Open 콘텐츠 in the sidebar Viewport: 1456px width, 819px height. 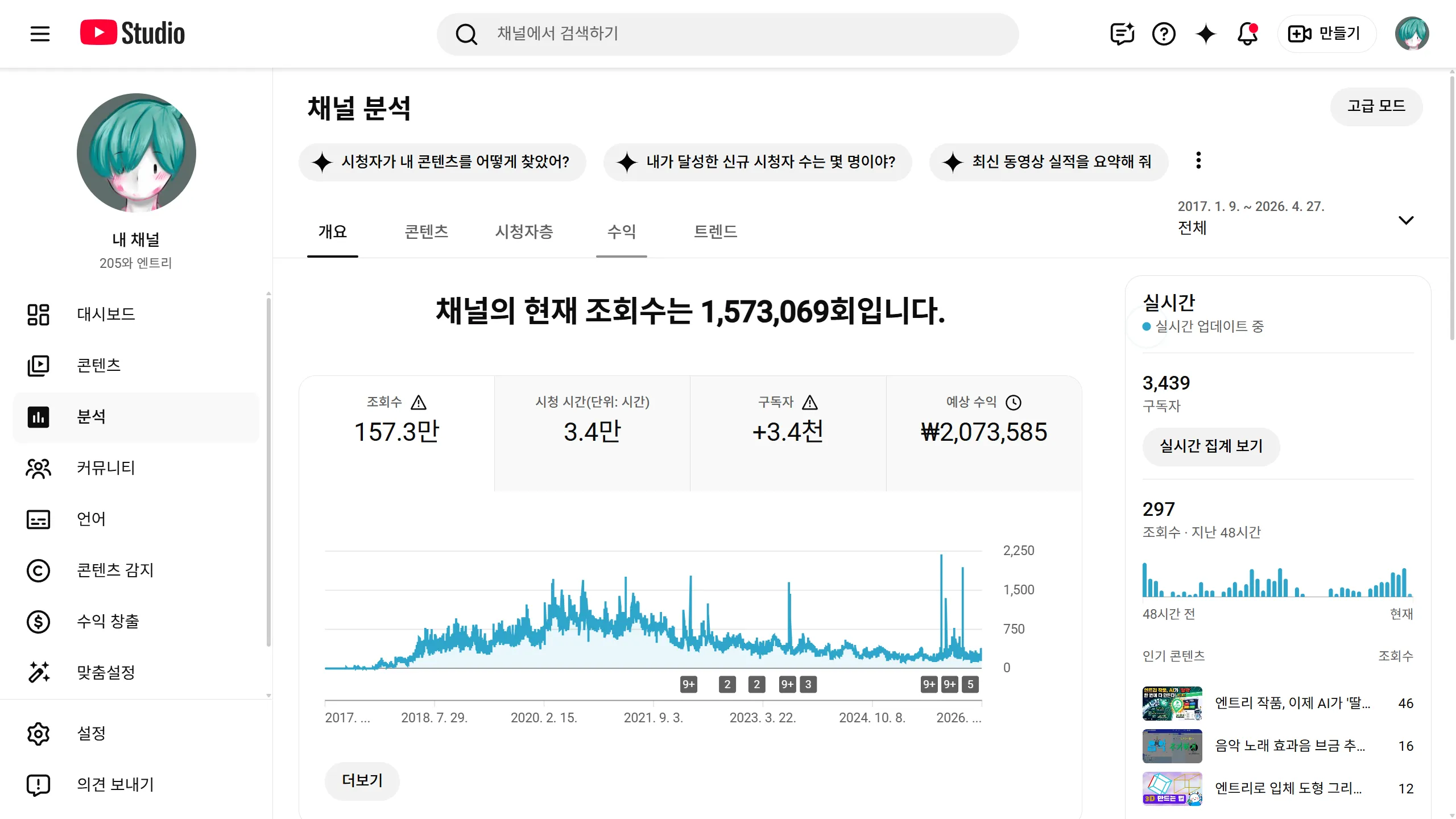135,365
